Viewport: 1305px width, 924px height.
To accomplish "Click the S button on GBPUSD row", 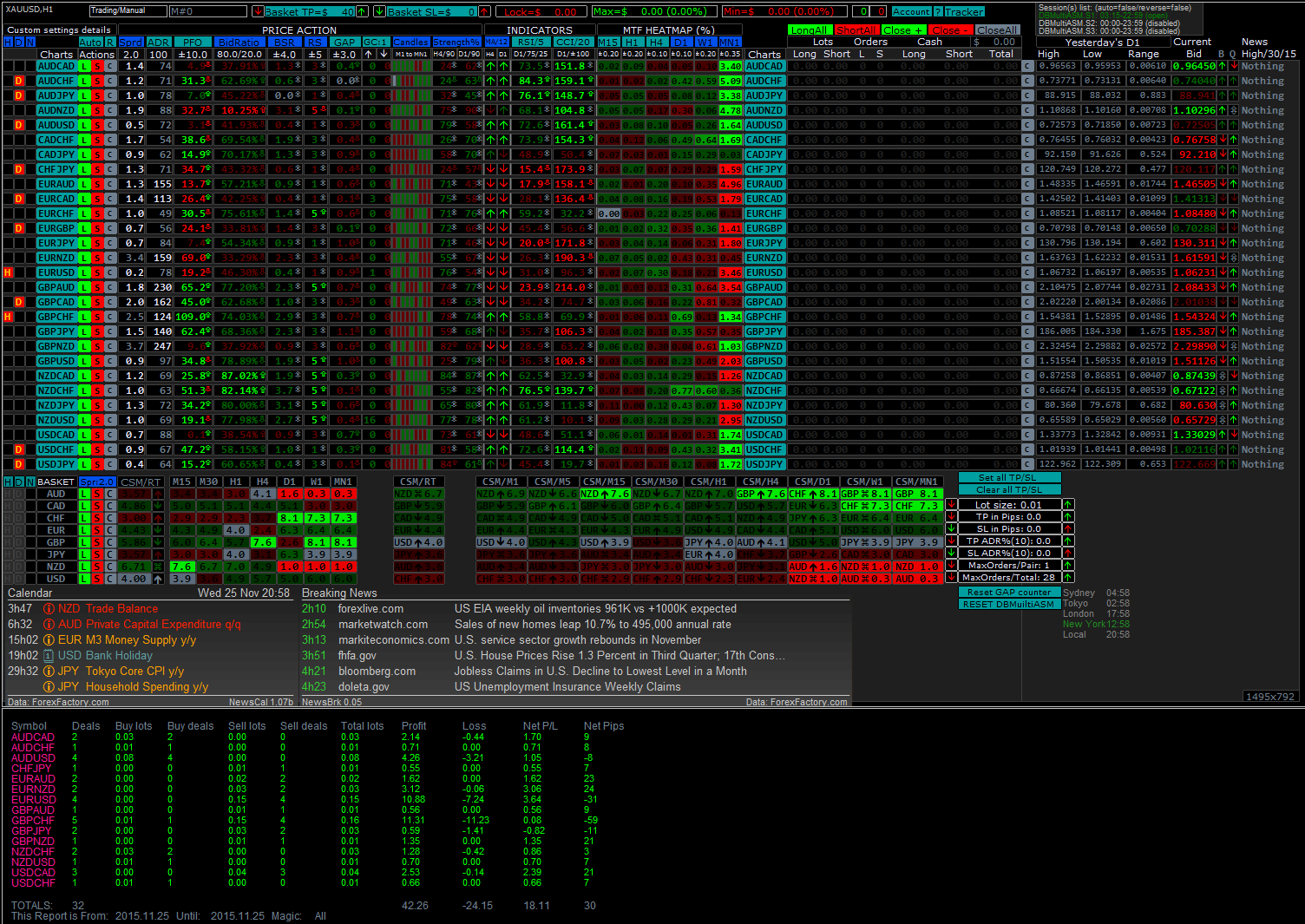I will [x=98, y=361].
